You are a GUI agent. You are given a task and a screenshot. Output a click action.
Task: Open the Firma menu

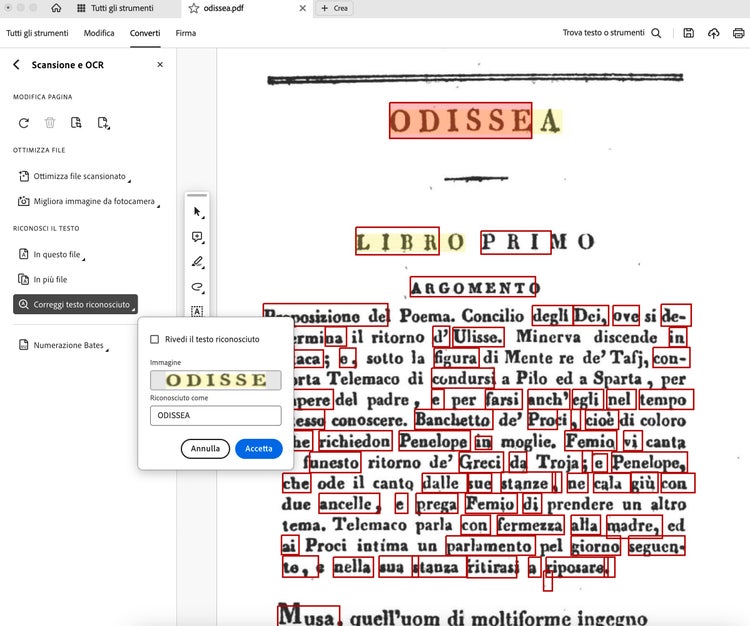tap(186, 33)
